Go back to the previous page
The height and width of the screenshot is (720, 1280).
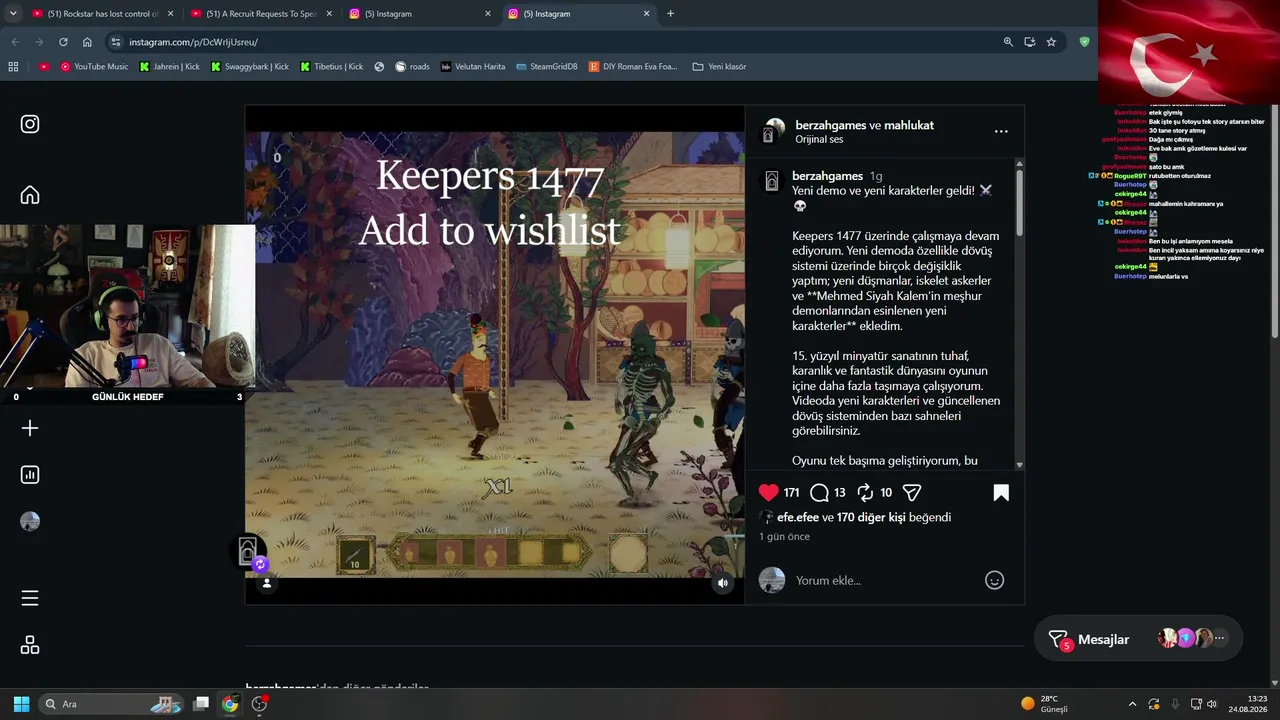pos(14,42)
